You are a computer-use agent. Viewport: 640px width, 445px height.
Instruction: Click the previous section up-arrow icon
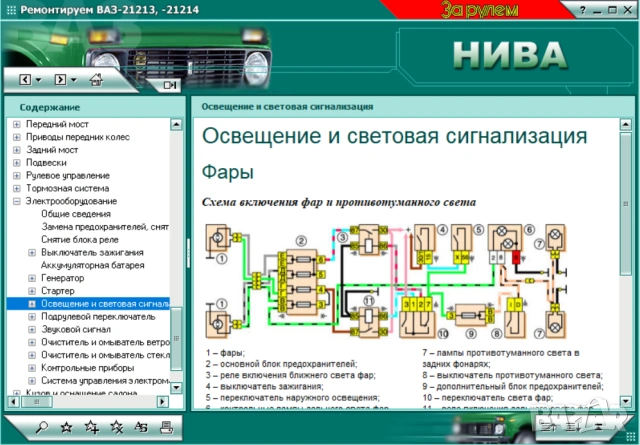(548, 427)
